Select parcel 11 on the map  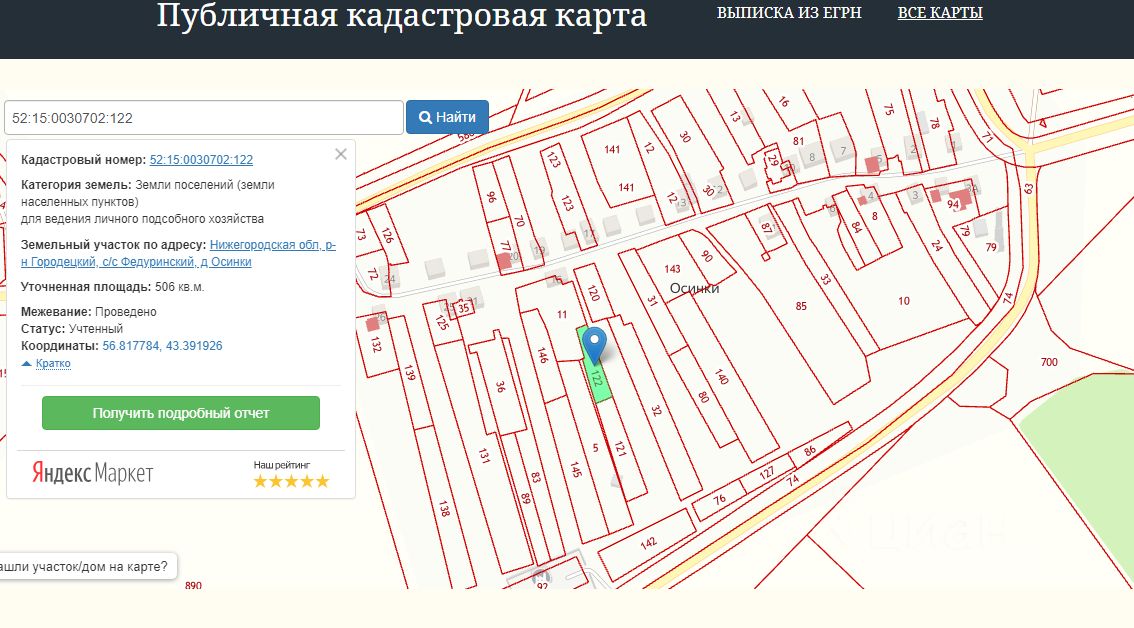562,314
